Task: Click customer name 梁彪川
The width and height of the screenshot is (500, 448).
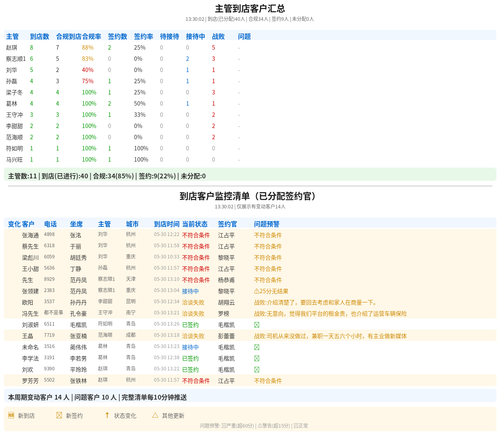Action: coord(30,258)
